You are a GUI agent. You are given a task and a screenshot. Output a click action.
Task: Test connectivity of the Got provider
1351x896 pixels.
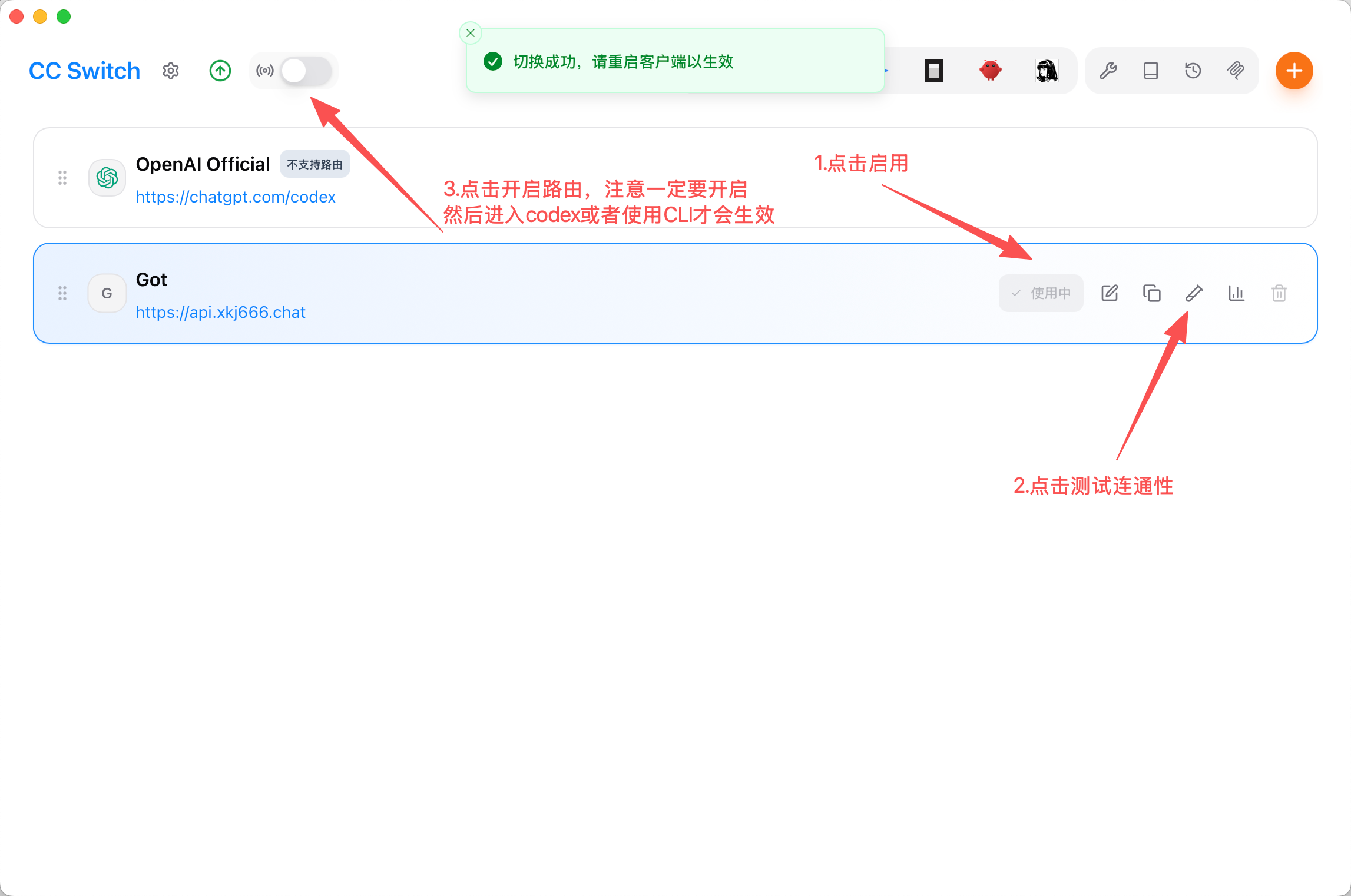click(1194, 293)
